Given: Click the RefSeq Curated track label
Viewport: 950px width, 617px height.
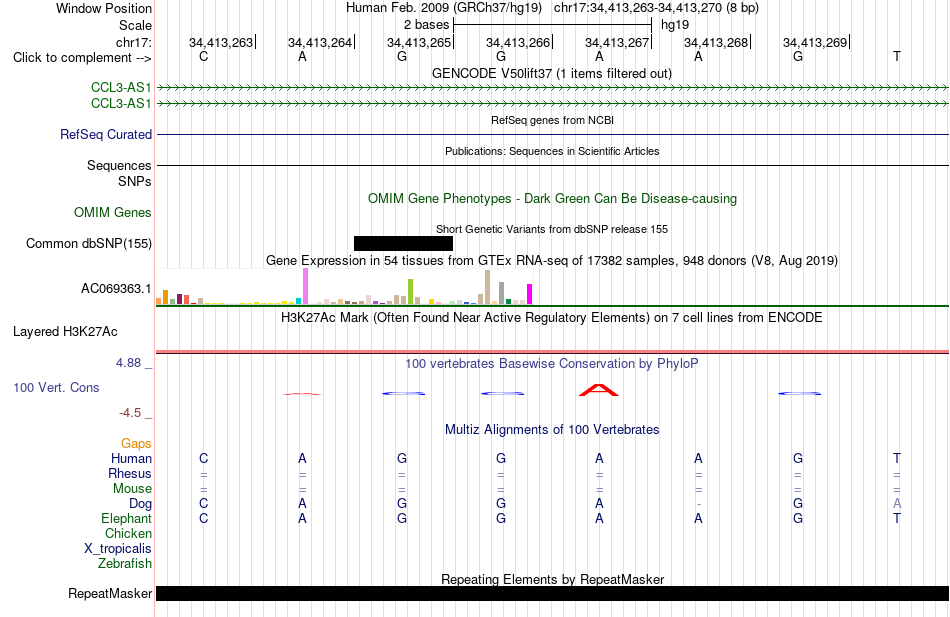Looking at the screenshot, I should pos(105,135).
